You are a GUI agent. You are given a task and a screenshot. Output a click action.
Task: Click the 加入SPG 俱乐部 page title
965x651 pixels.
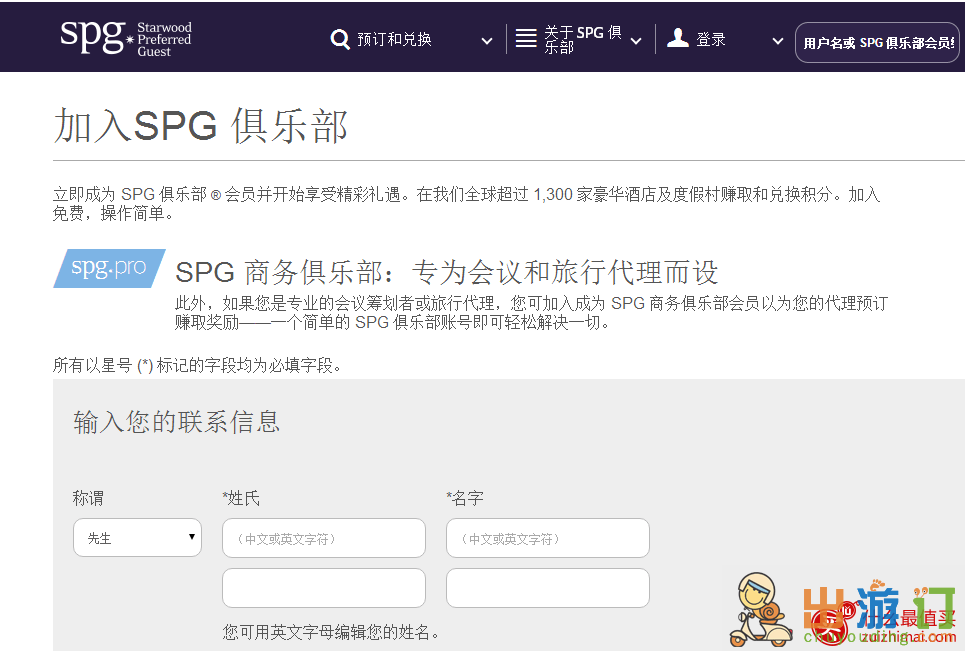pos(201,126)
